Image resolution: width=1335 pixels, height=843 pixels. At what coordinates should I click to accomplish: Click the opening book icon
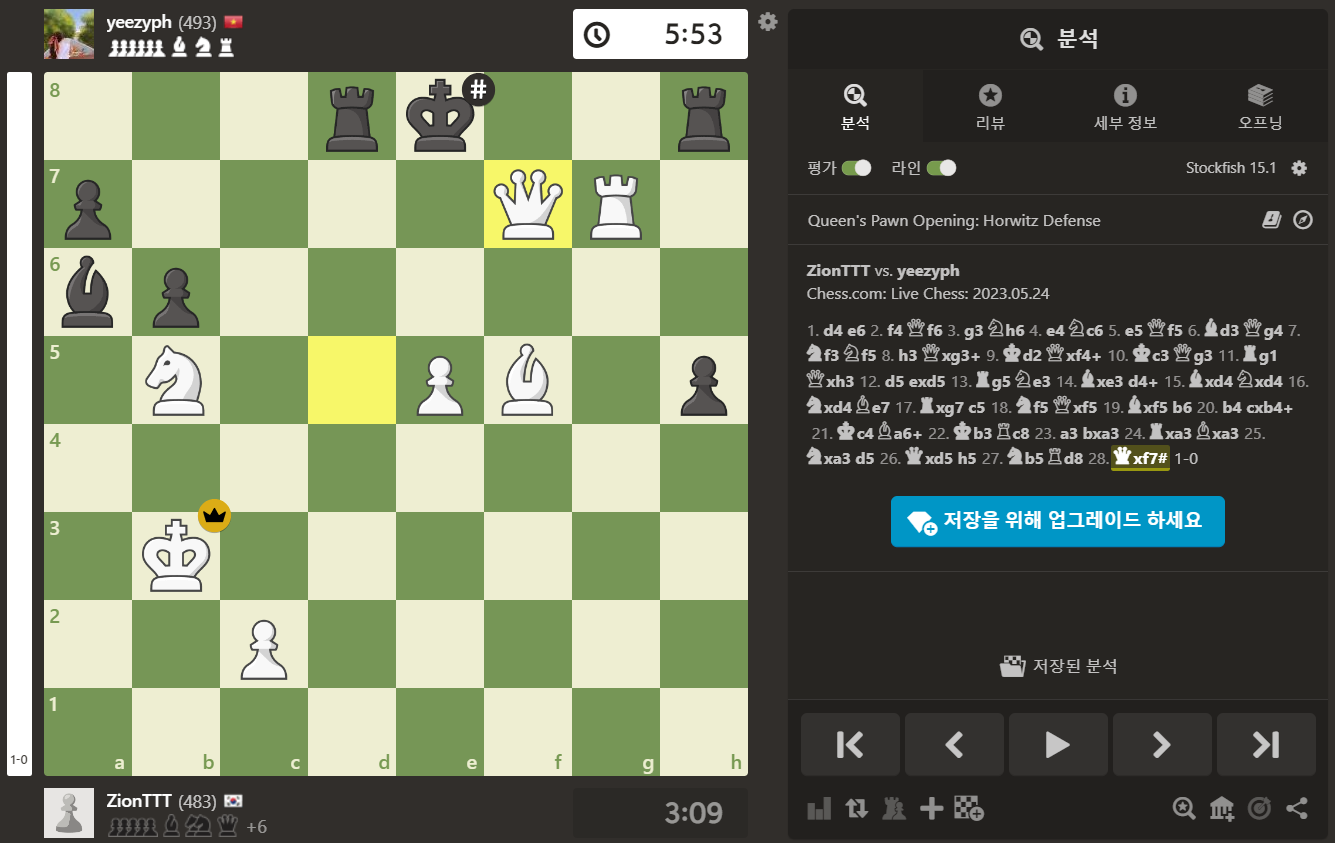[1271, 220]
